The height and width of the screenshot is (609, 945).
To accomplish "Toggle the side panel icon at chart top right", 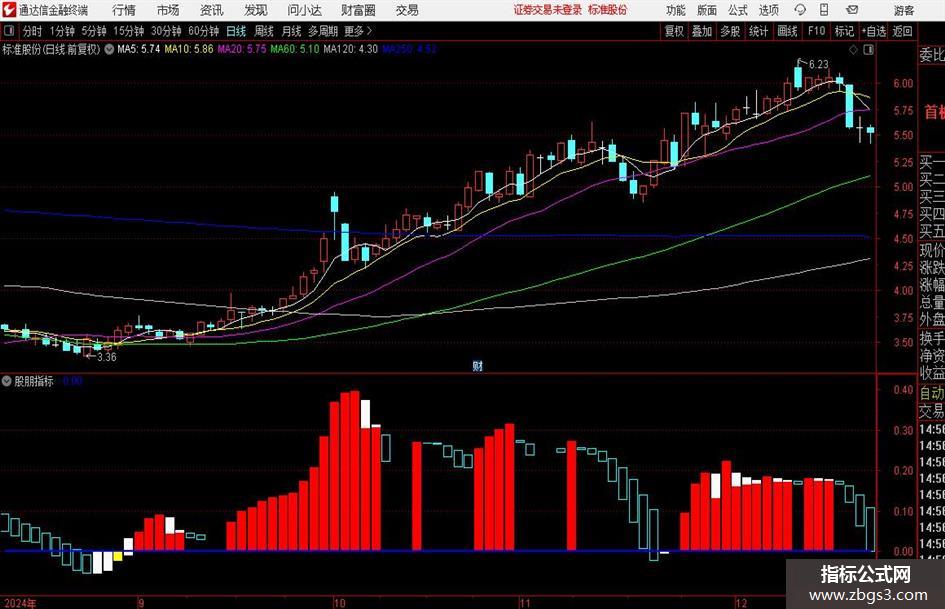I will 868,50.
